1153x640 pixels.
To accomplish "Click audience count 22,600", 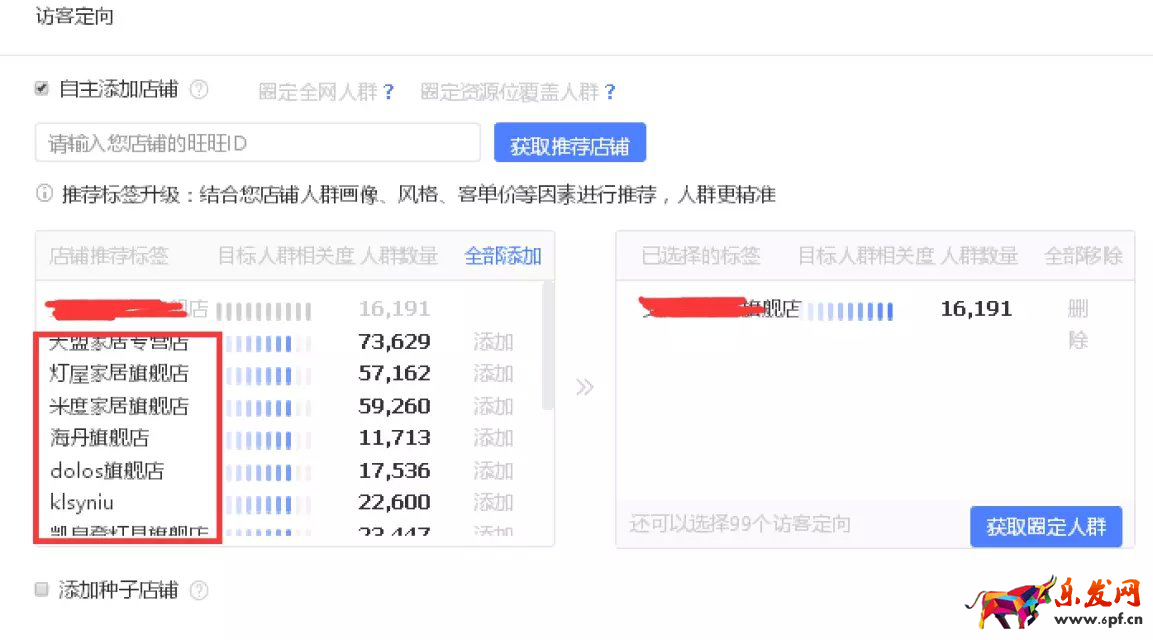I will [394, 502].
